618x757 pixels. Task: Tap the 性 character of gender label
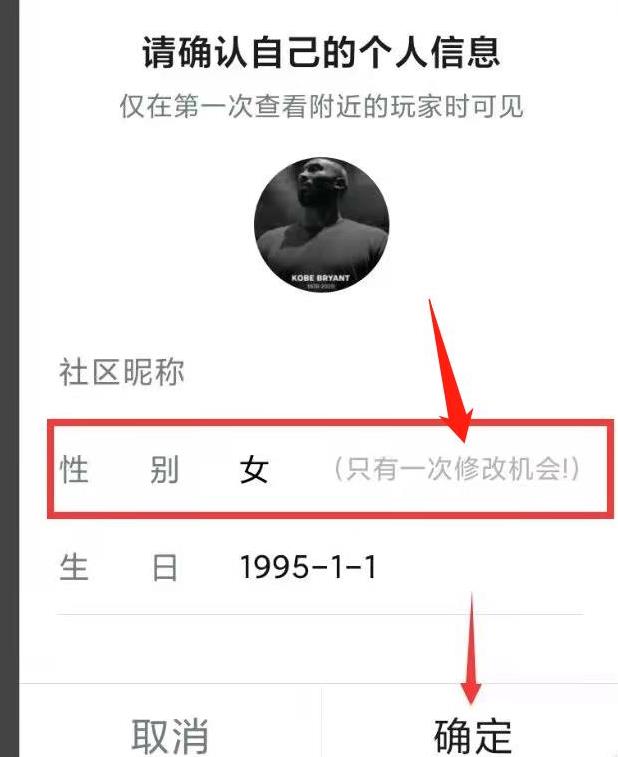point(74,469)
